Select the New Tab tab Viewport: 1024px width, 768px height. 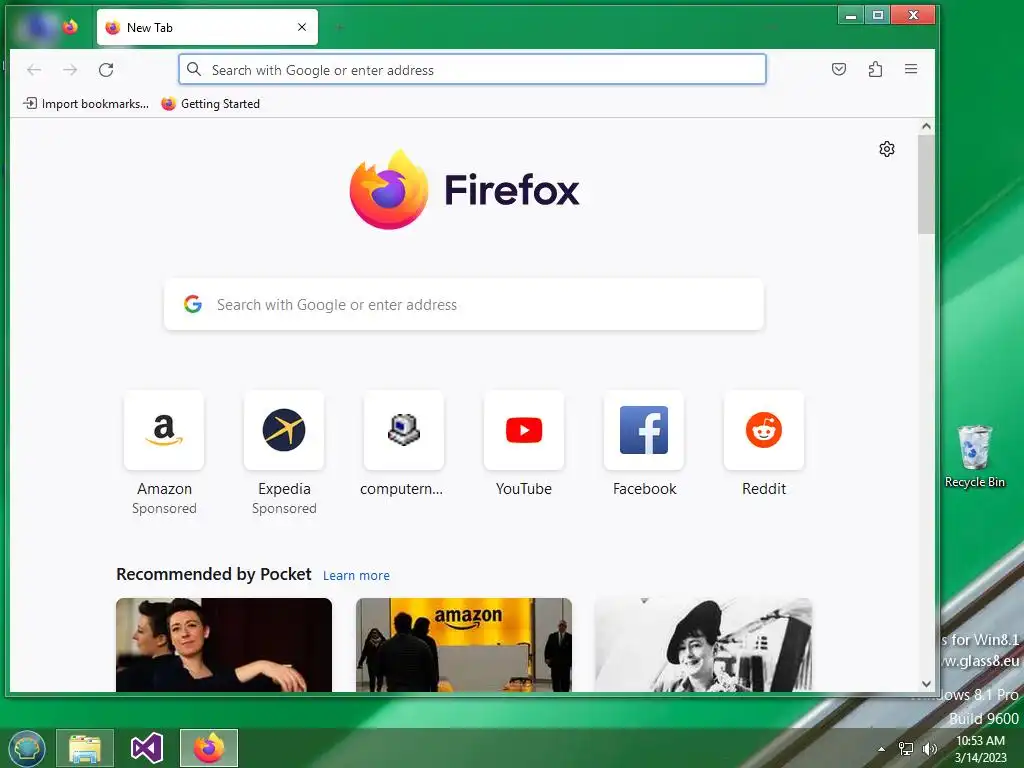click(x=207, y=27)
